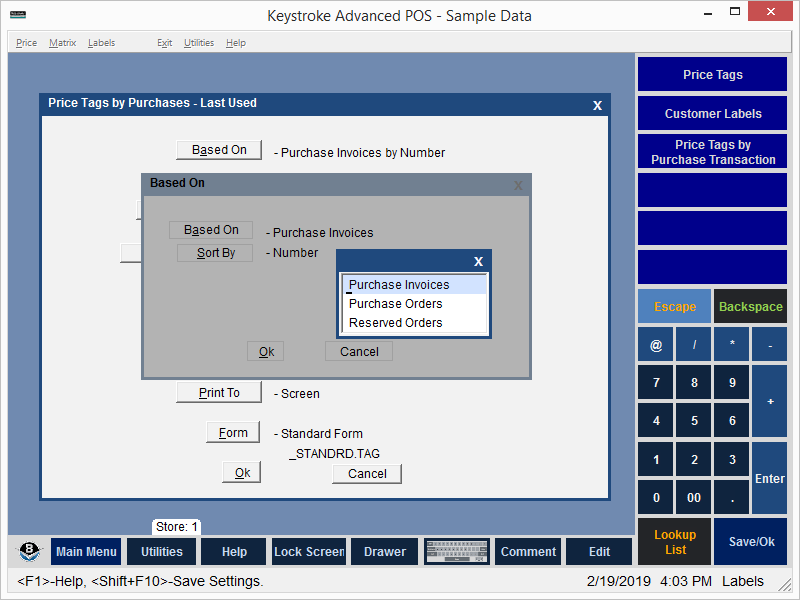
Task: Open the Price menu
Action: coord(27,43)
